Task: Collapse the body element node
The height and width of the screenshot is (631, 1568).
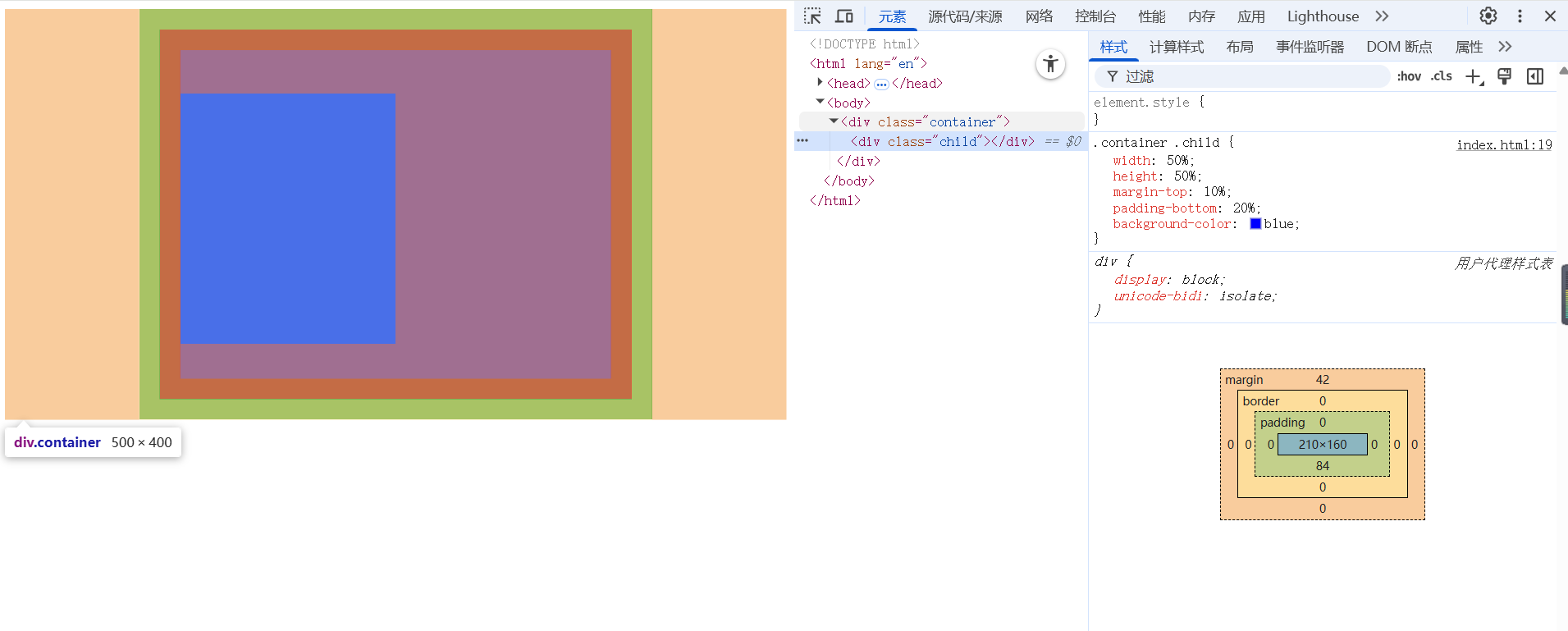Action: (820, 102)
